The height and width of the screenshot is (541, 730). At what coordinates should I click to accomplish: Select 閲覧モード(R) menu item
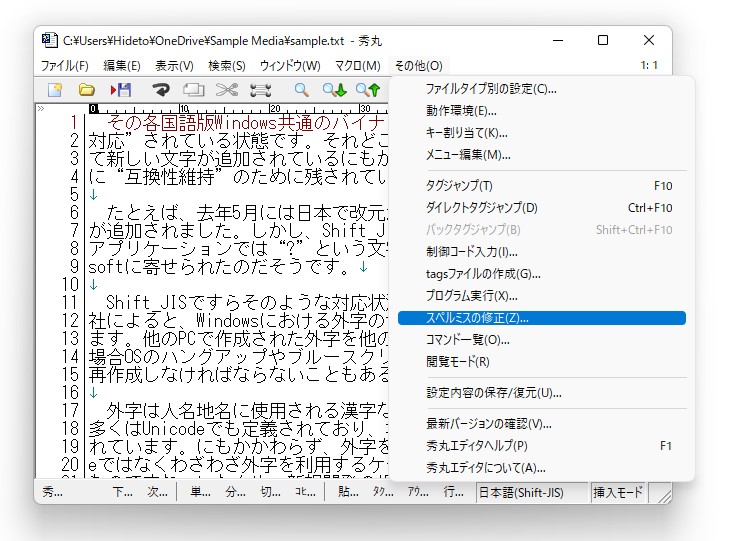tap(542, 362)
